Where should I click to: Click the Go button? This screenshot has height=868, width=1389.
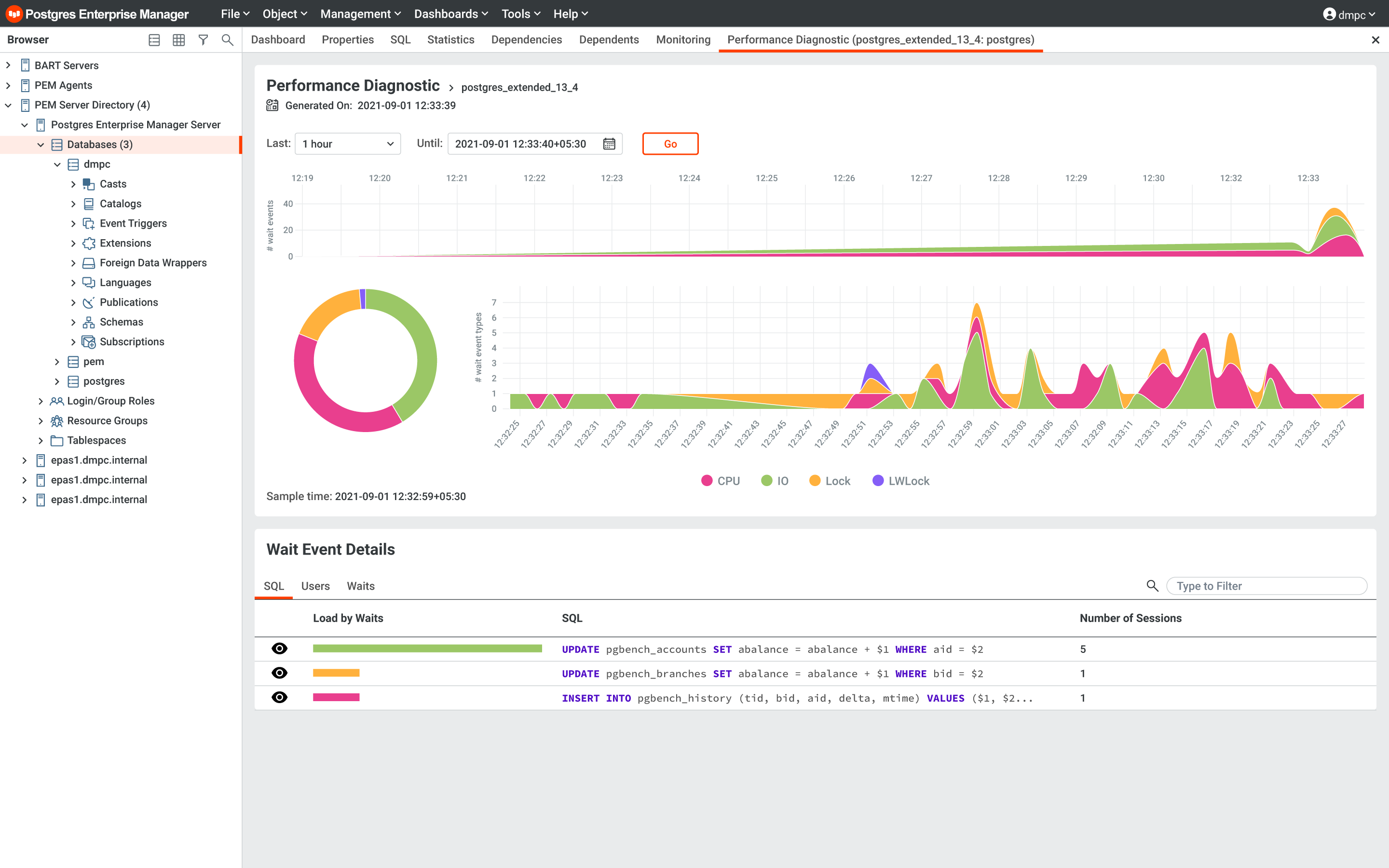point(670,144)
